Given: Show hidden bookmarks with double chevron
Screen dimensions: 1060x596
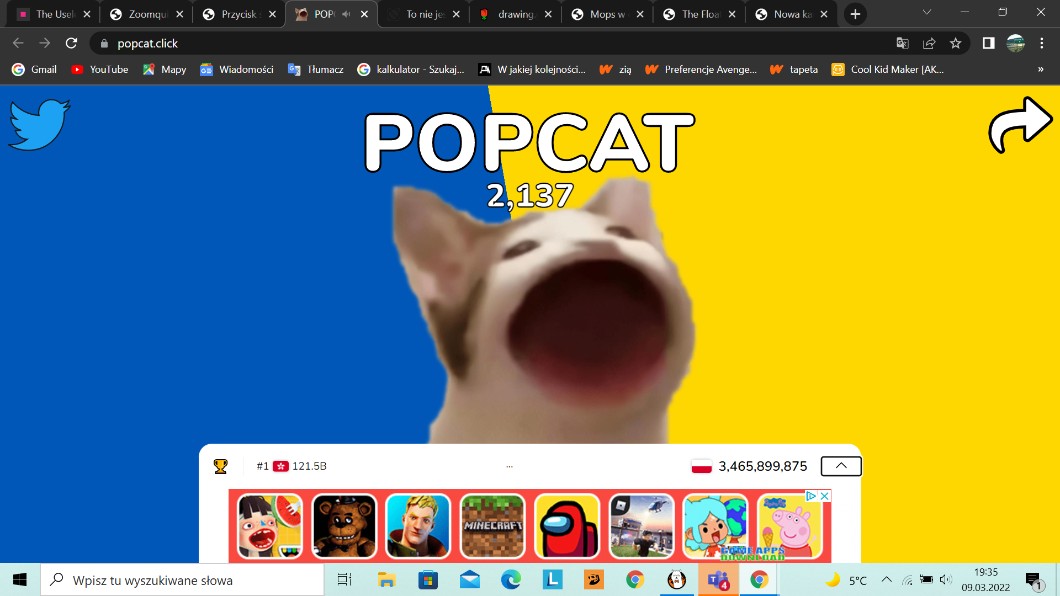Looking at the screenshot, I should point(1040,70).
